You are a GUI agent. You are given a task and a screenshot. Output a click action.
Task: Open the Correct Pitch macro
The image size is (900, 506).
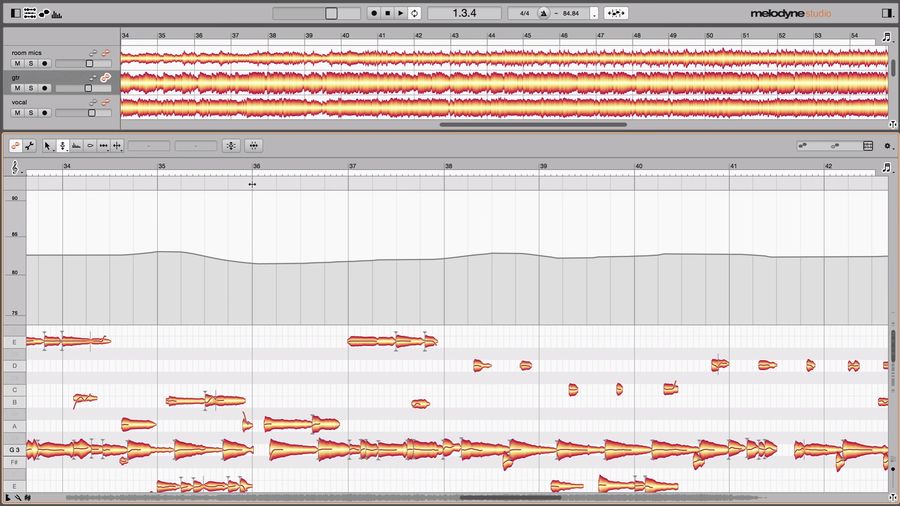click(231, 146)
